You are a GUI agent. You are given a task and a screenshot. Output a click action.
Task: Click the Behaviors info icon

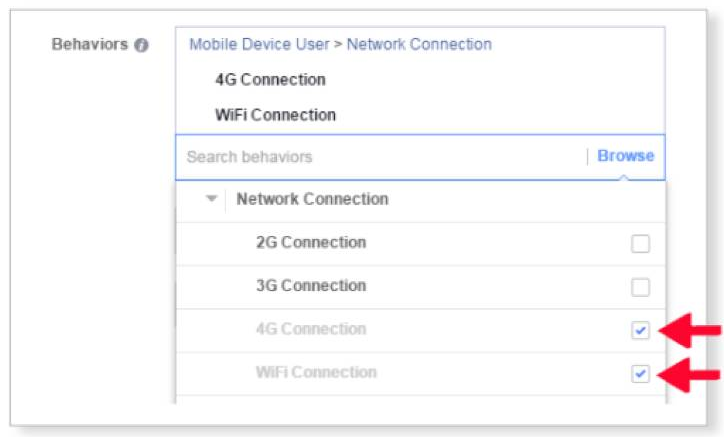[141, 45]
